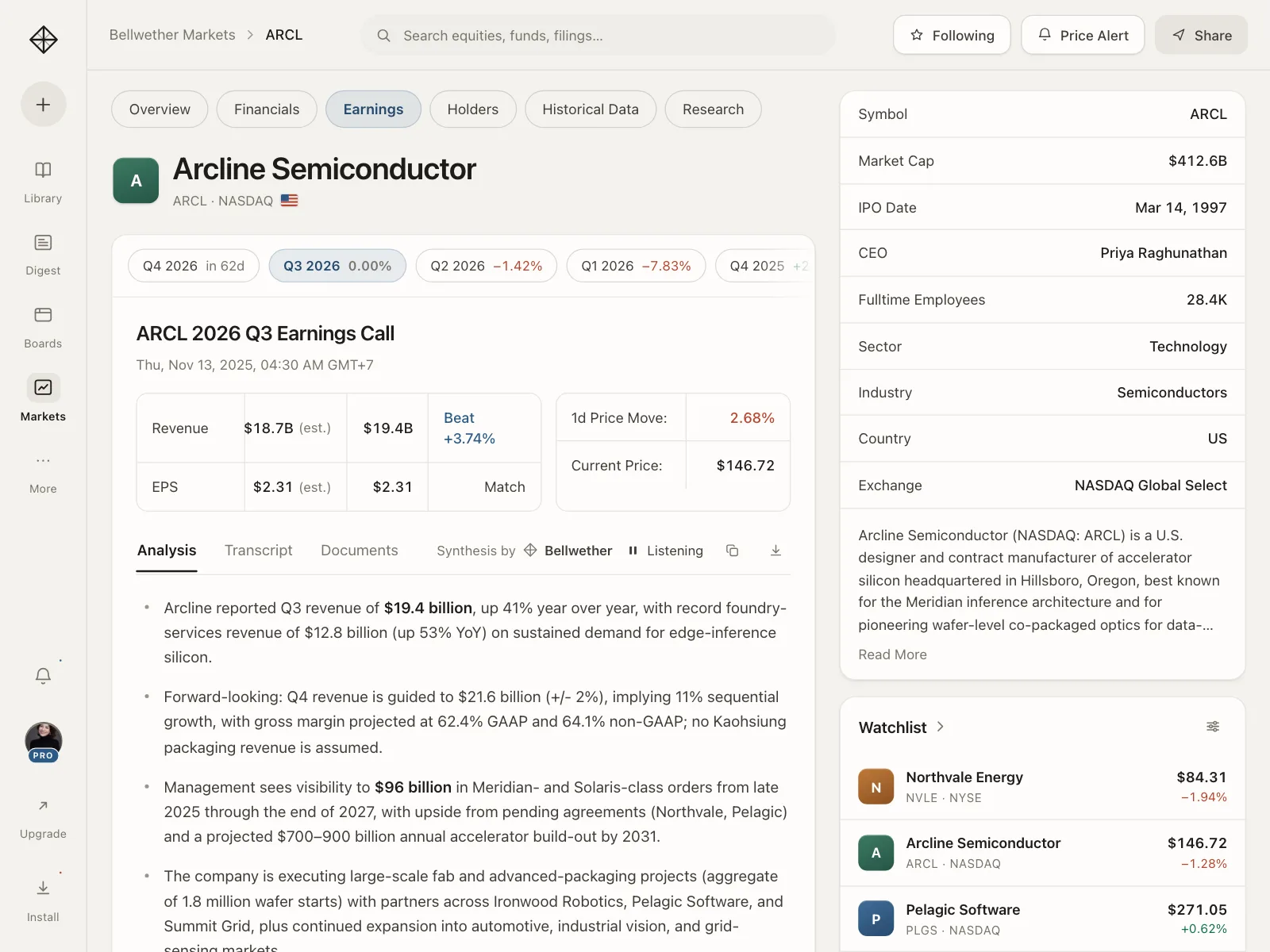Expand the Watchlist chevron
Screen dimensions: 1270x952
(941, 727)
